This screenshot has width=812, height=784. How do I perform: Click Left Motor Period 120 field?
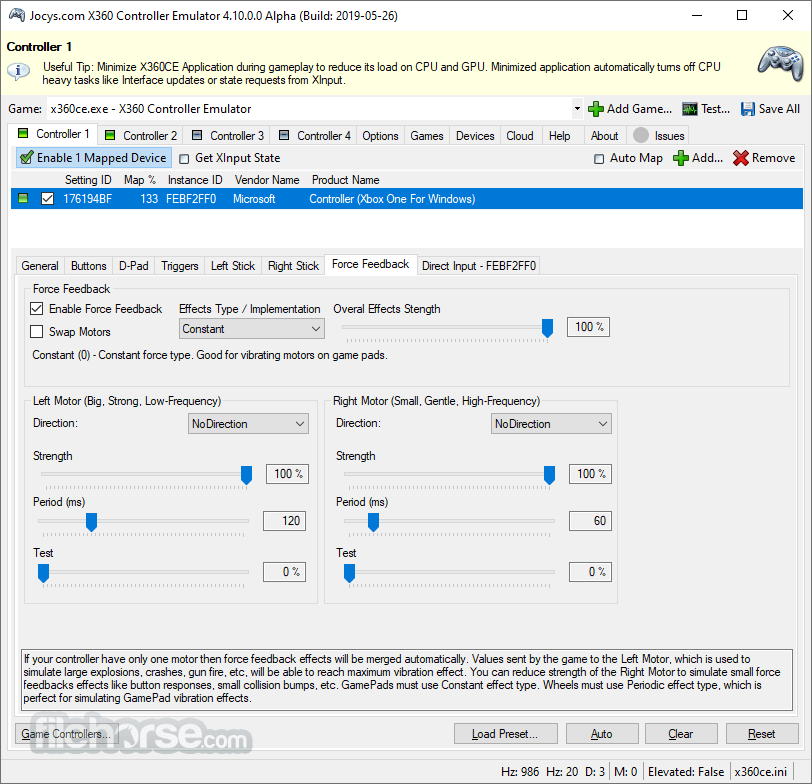point(284,521)
